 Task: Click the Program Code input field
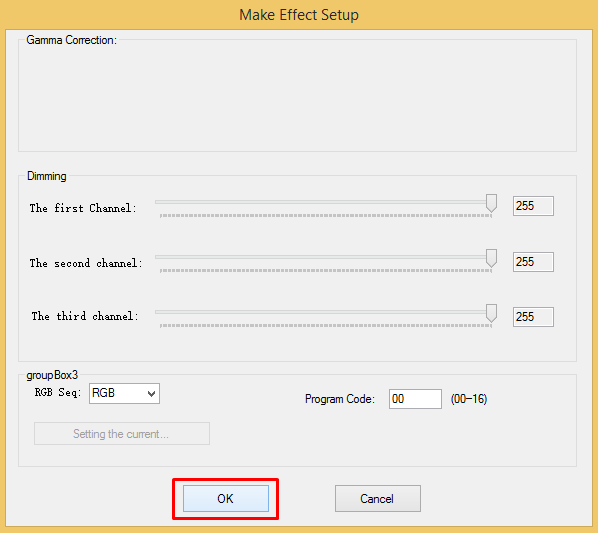415,399
